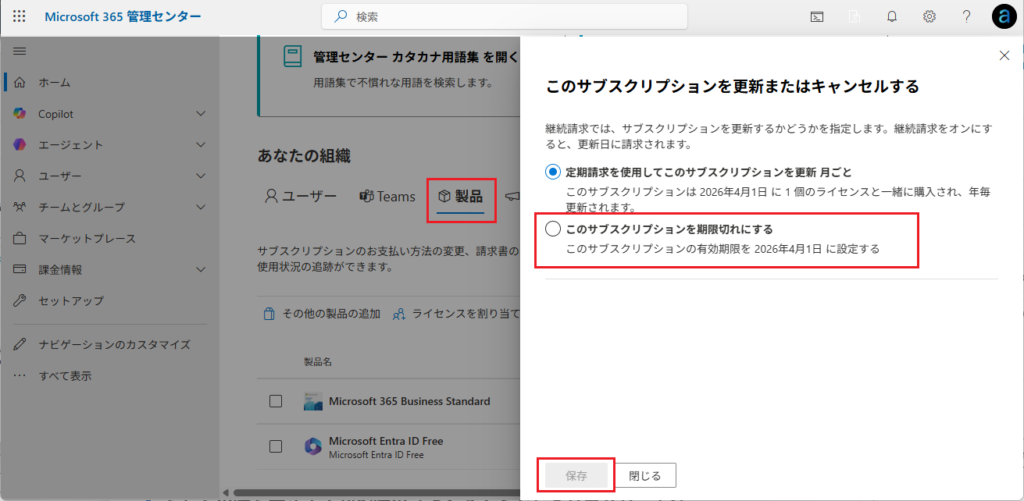This screenshot has height=501, width=1024.
Task: Click the glossary book icon
Action: pyautogui.click(x=293, y=57)
